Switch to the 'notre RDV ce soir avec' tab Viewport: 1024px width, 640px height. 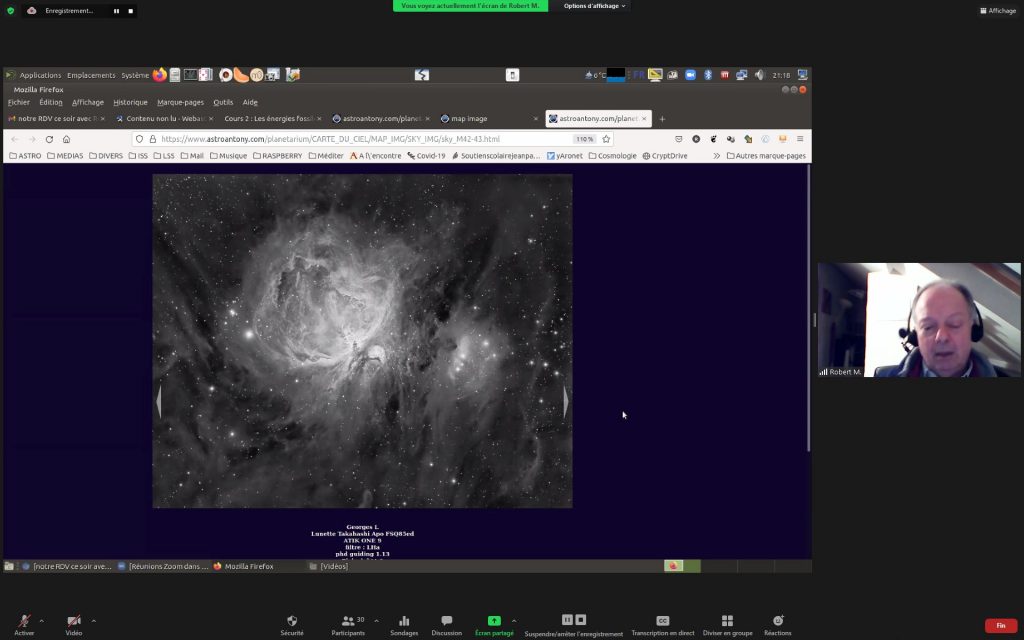coord(56,119)
